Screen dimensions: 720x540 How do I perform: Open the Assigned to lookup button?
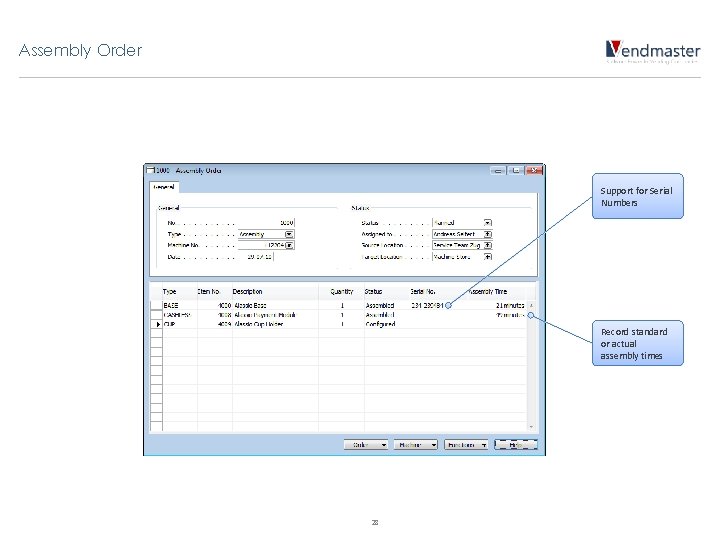[488, 234]
